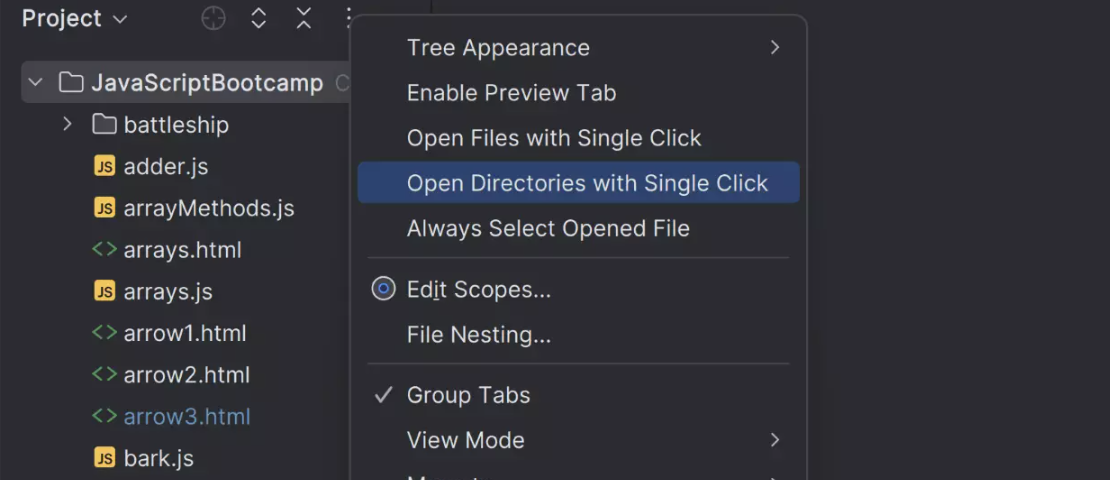Click the folder icon for battleship
Viewport: 1110px width, 480px height.
[x=104, y=125]
